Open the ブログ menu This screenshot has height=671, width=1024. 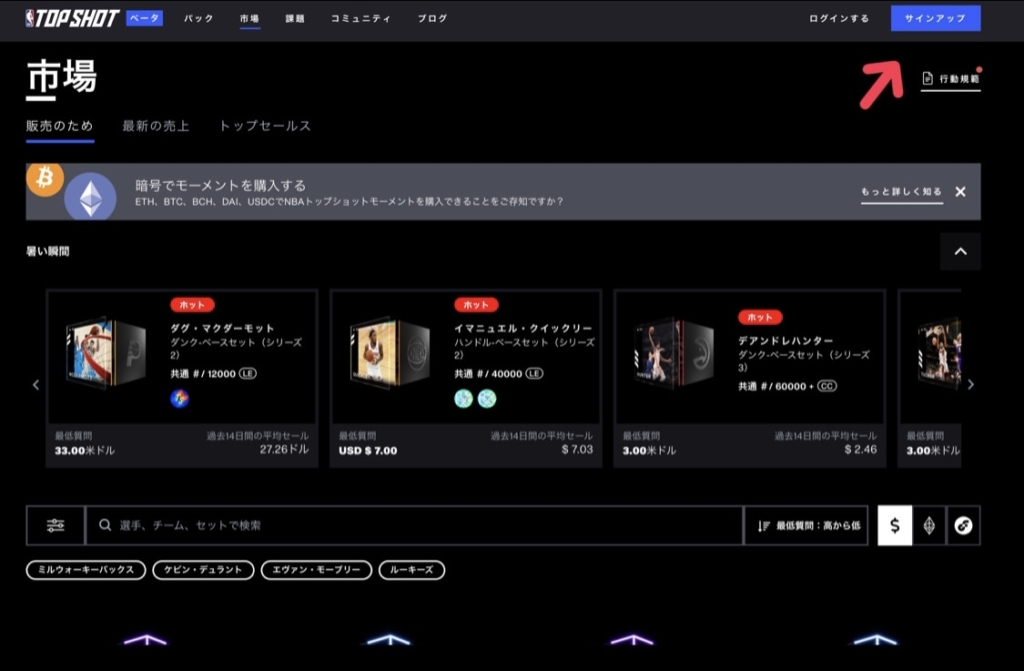[432, 18]
